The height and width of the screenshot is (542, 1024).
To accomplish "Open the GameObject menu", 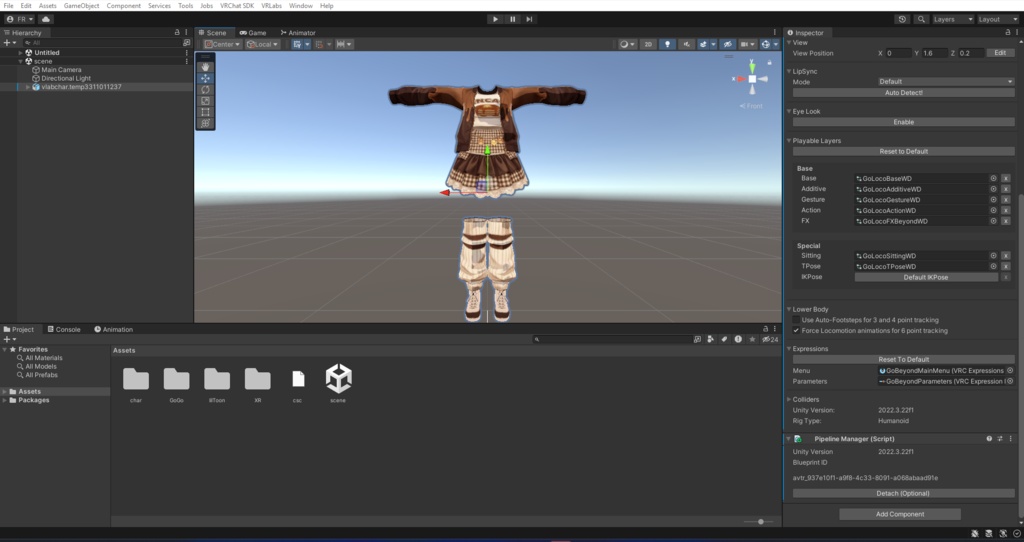I will 81,5.
